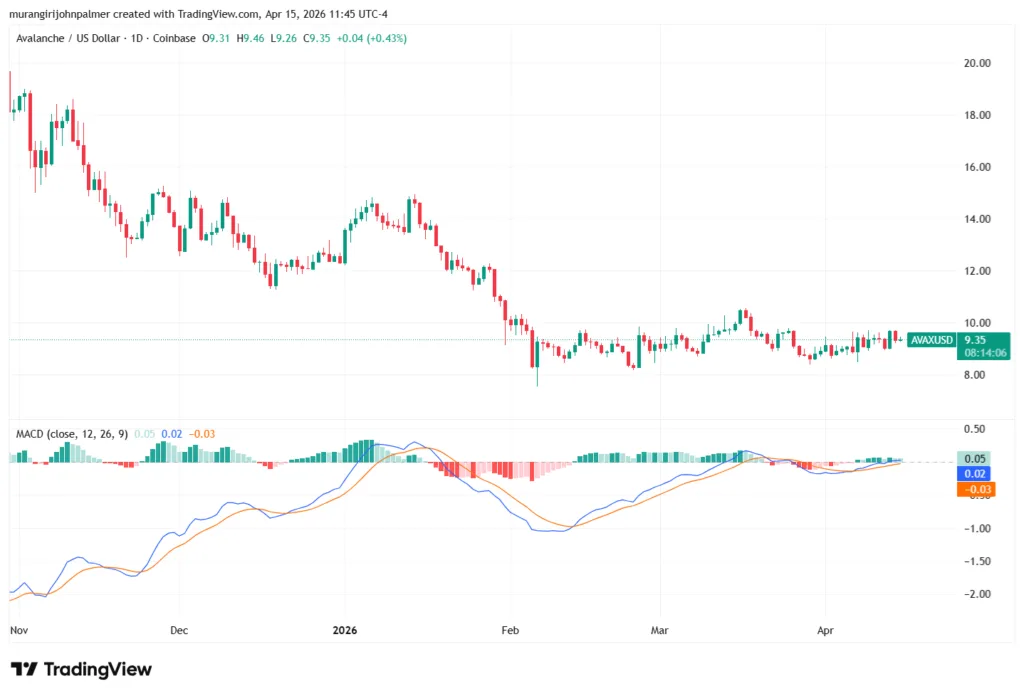Viewport: 1024px width, 696px height.
Task: Select the AVAXUSD price label on price scale
Action: pyautogui.click(x=931, y=340)
